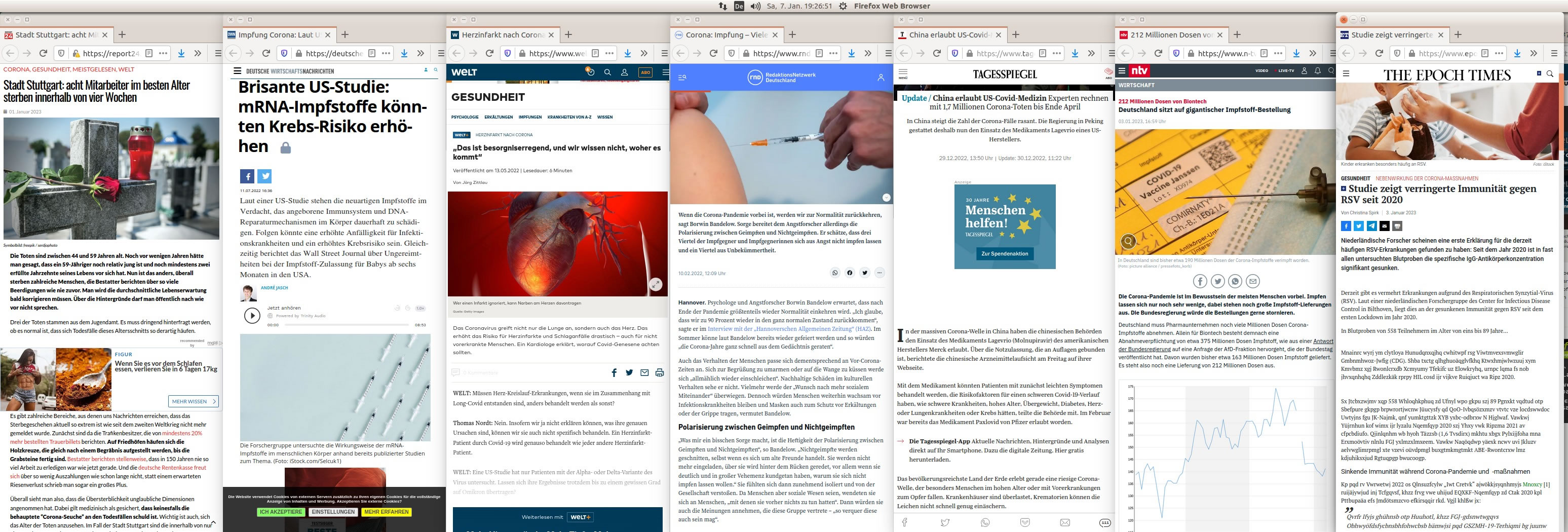Image resolution: width=1568 pixels, height=532 pixels.
Task: Share Epoch Times article on Telegram
Action: (x=1371, y=226)
